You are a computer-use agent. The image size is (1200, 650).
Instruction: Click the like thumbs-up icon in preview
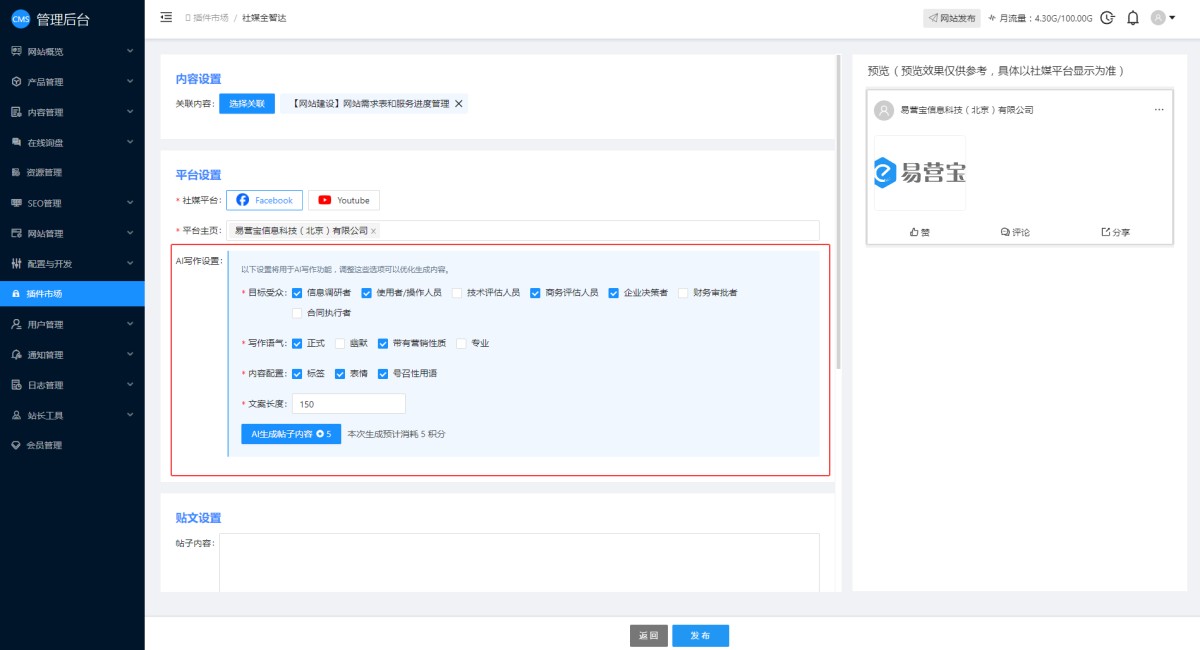[x=914, y=232]
